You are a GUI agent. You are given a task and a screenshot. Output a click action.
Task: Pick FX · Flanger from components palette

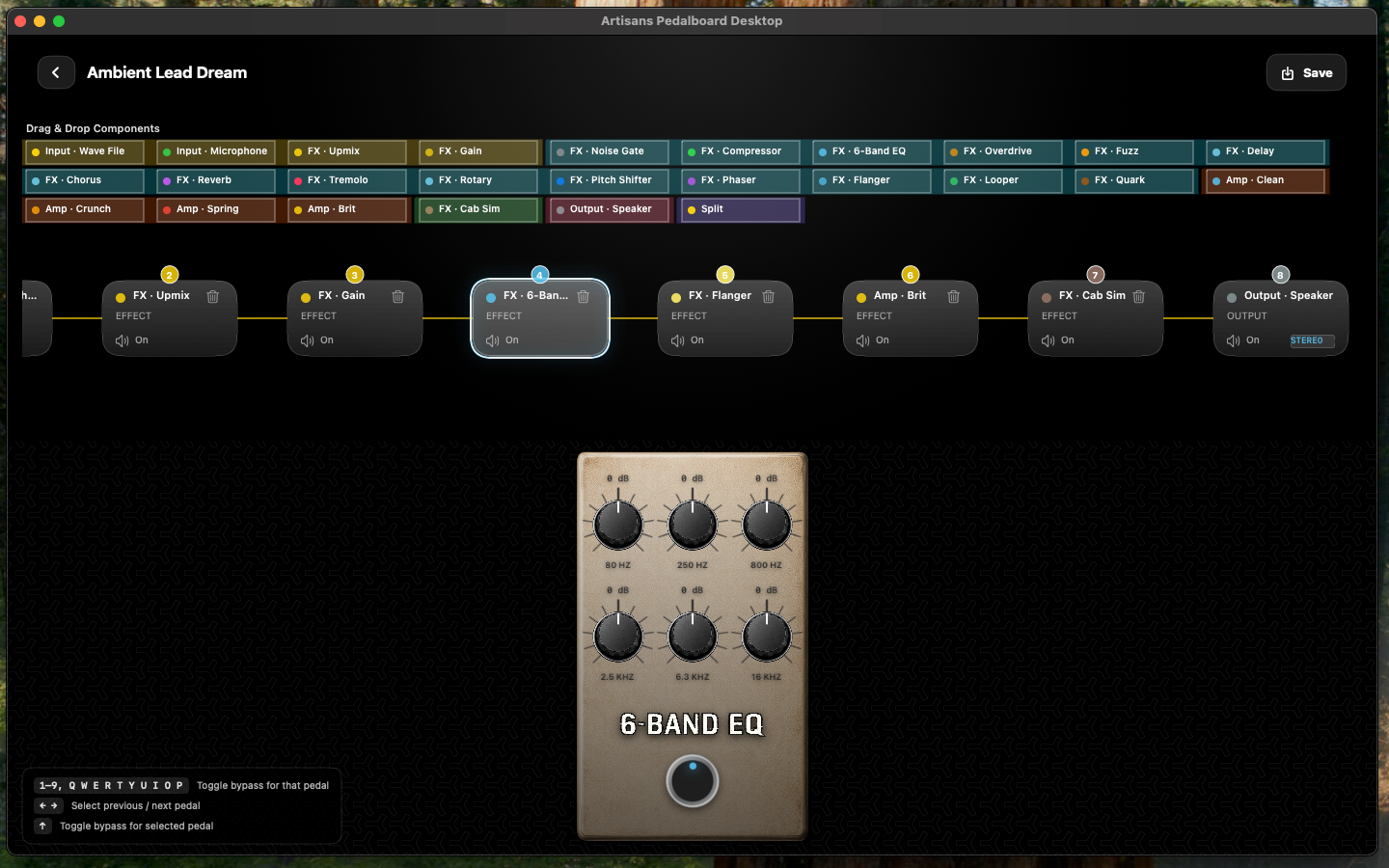(x=872, y=180)
